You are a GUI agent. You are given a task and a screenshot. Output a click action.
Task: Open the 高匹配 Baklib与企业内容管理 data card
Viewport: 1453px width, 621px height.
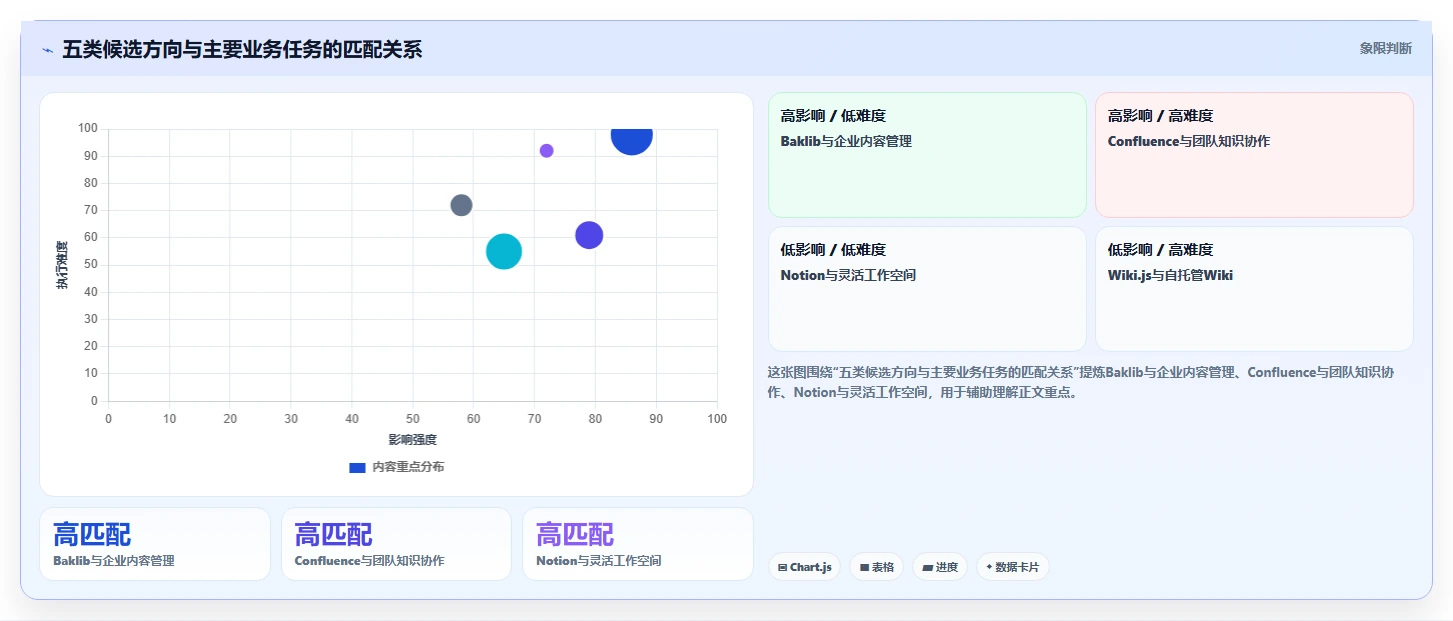point(155,544)
